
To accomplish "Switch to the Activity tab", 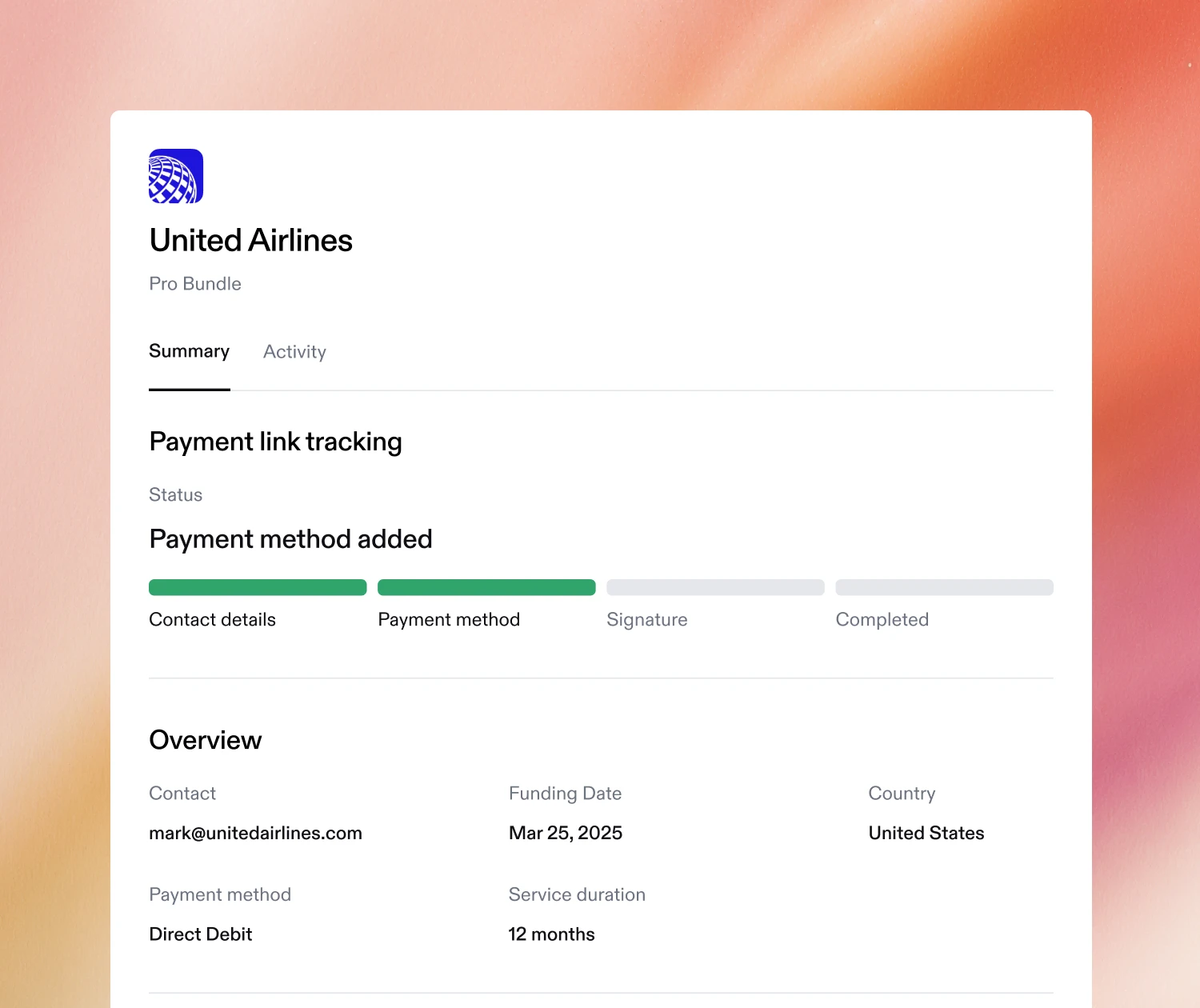I will pos(294,352).
